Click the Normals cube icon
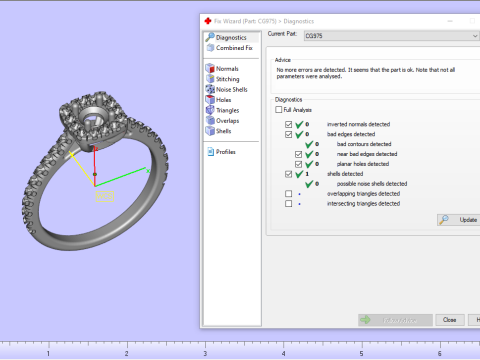The image size is (480, 360). (x=210, y=68)
